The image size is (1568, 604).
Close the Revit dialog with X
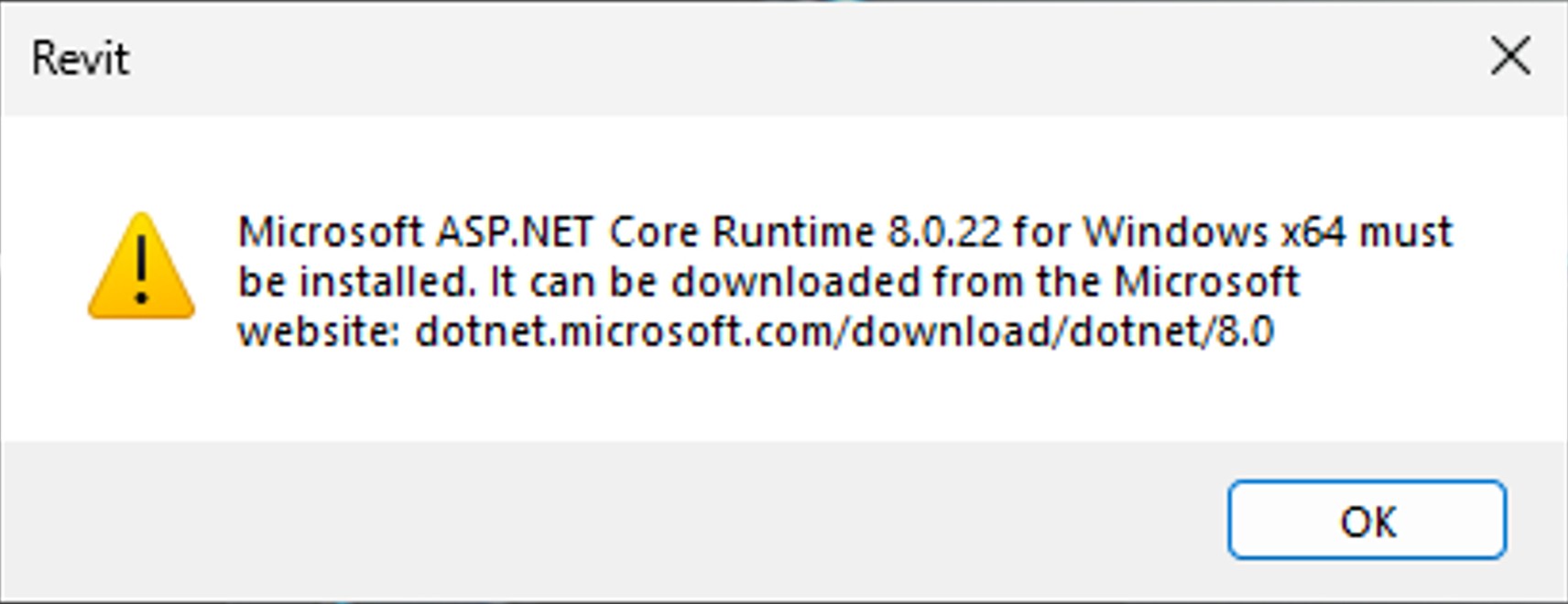coord(1509,57)
